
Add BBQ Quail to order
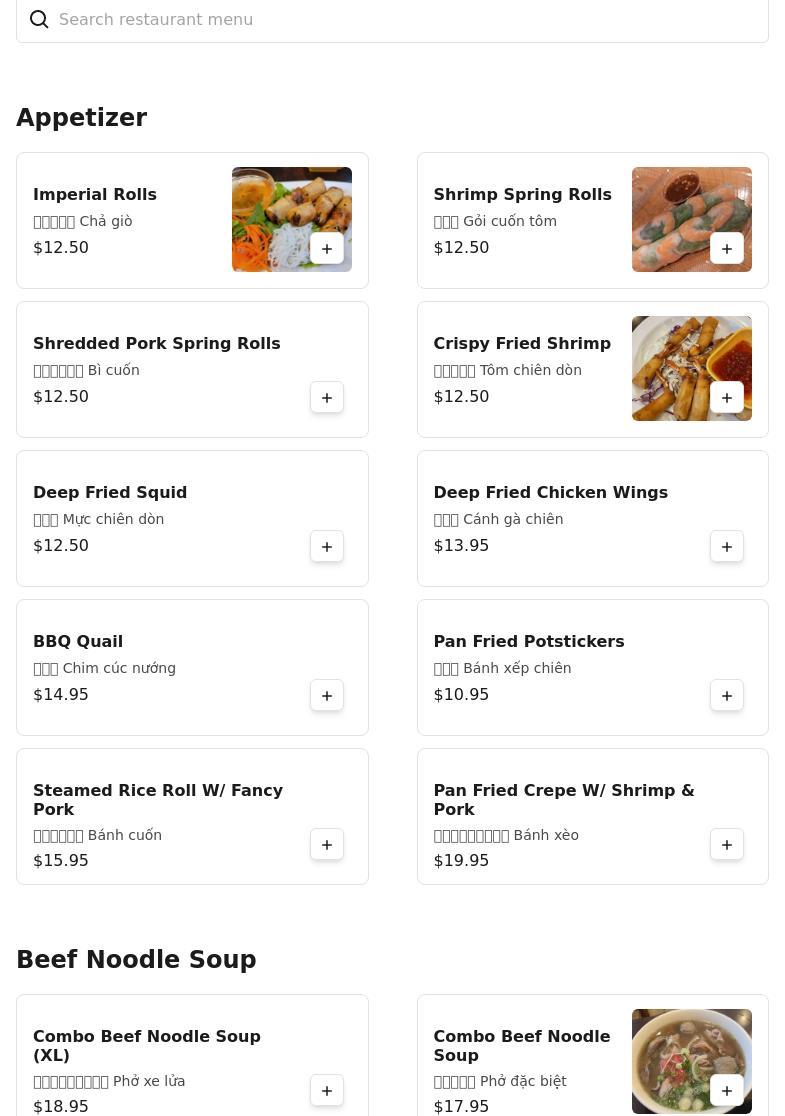pos(327,696)
